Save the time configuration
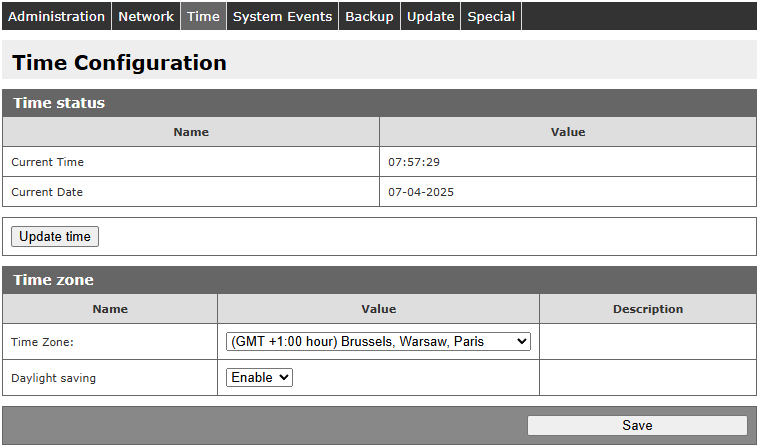This screenshot has width=759, height=447. click(x=637, y=425)
